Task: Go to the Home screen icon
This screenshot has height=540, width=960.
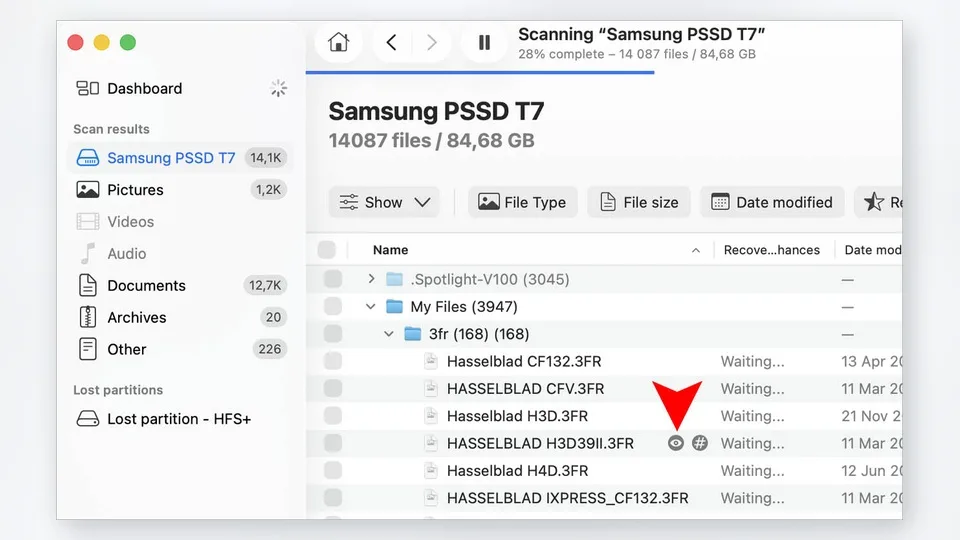Action: 338,42
